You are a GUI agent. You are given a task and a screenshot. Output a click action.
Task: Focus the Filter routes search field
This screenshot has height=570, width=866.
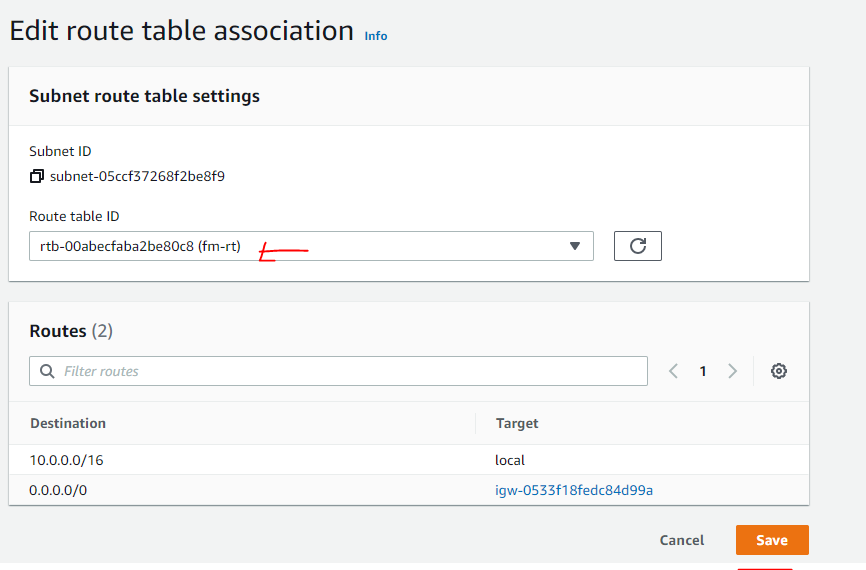(350, 371)
